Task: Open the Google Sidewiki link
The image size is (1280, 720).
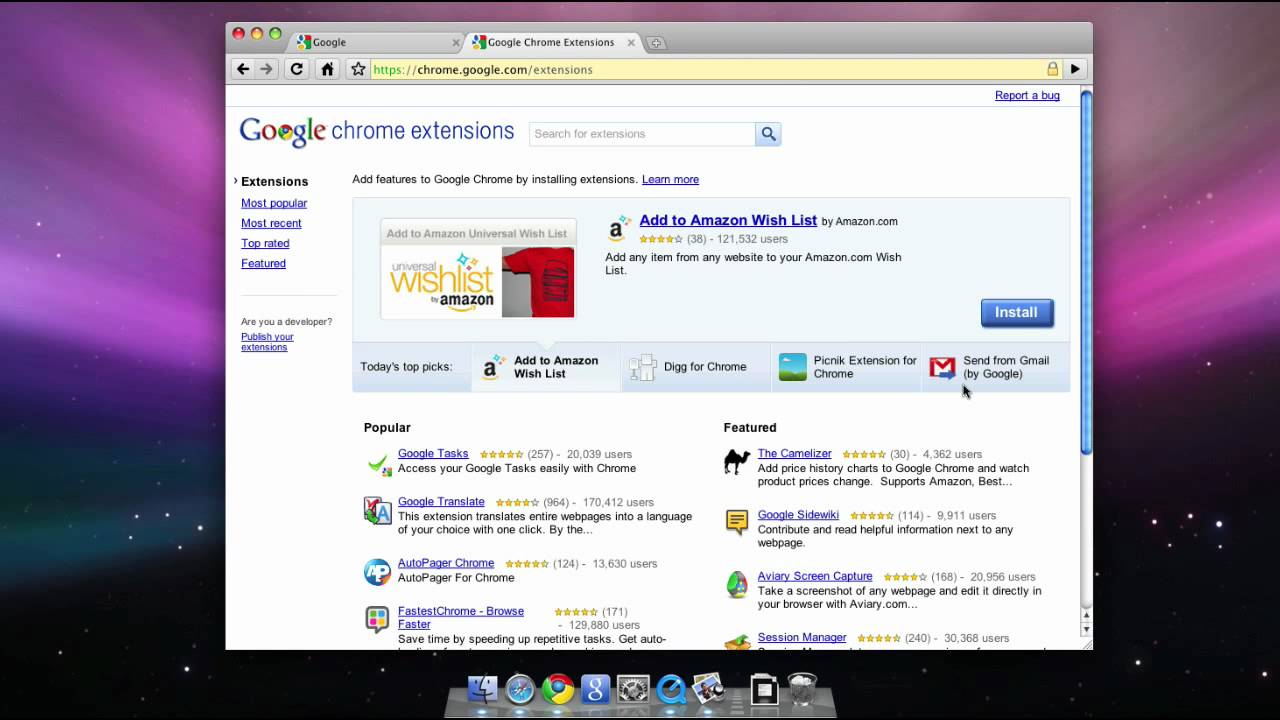Action: pyautogui.click(x=798, y=515)
